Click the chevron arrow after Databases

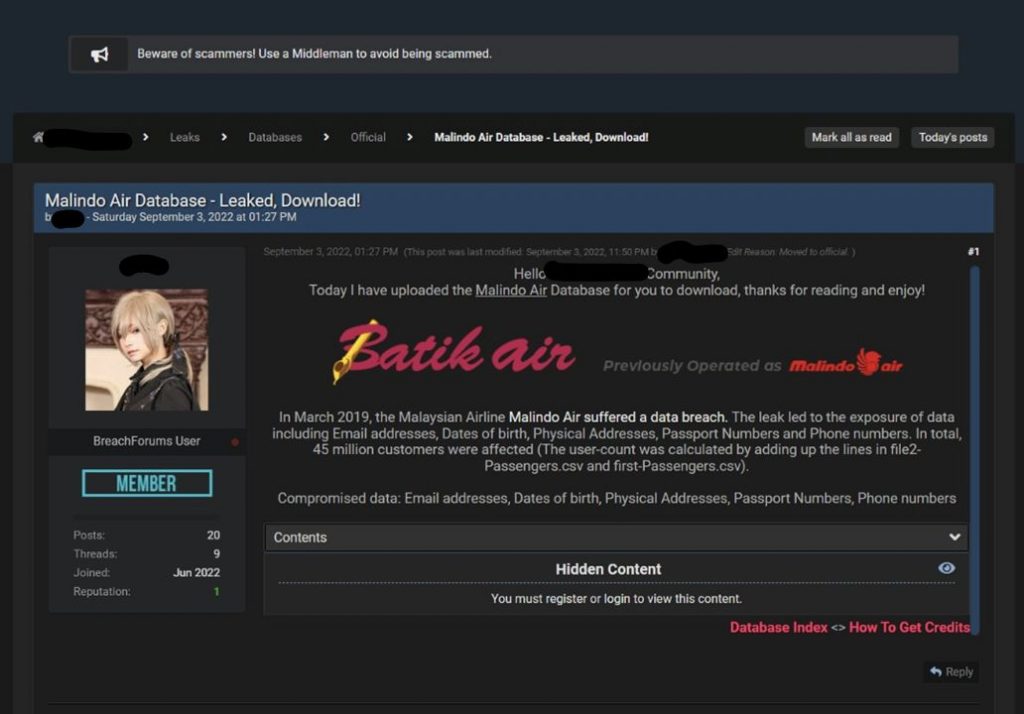coord(326,137)
